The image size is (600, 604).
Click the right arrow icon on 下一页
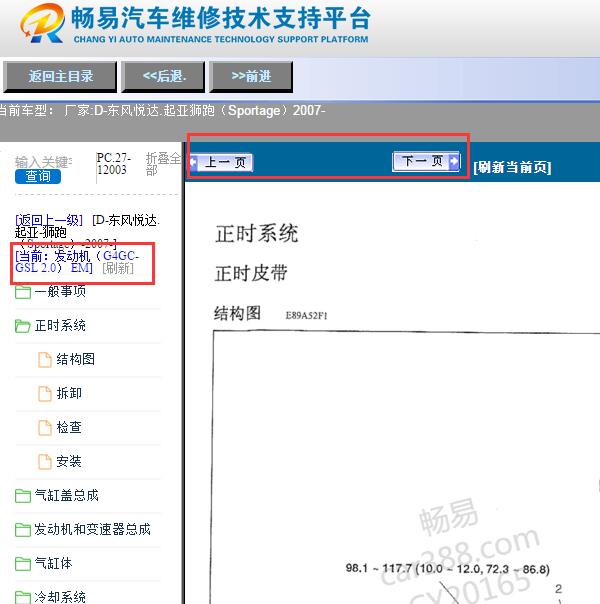[x=454, y=161]
